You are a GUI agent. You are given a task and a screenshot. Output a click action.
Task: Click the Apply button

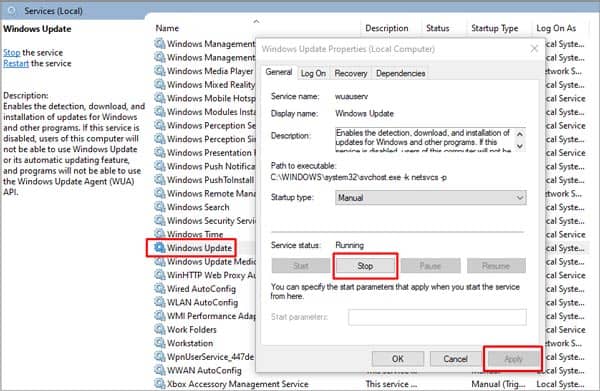coord(513,359)
